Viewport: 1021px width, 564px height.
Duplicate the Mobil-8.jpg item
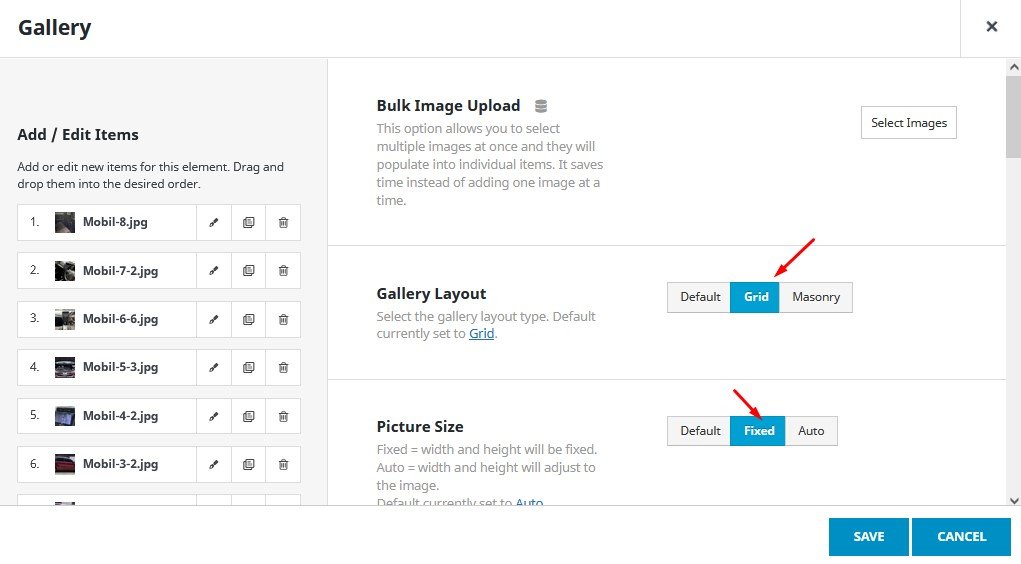pos(248,222)
